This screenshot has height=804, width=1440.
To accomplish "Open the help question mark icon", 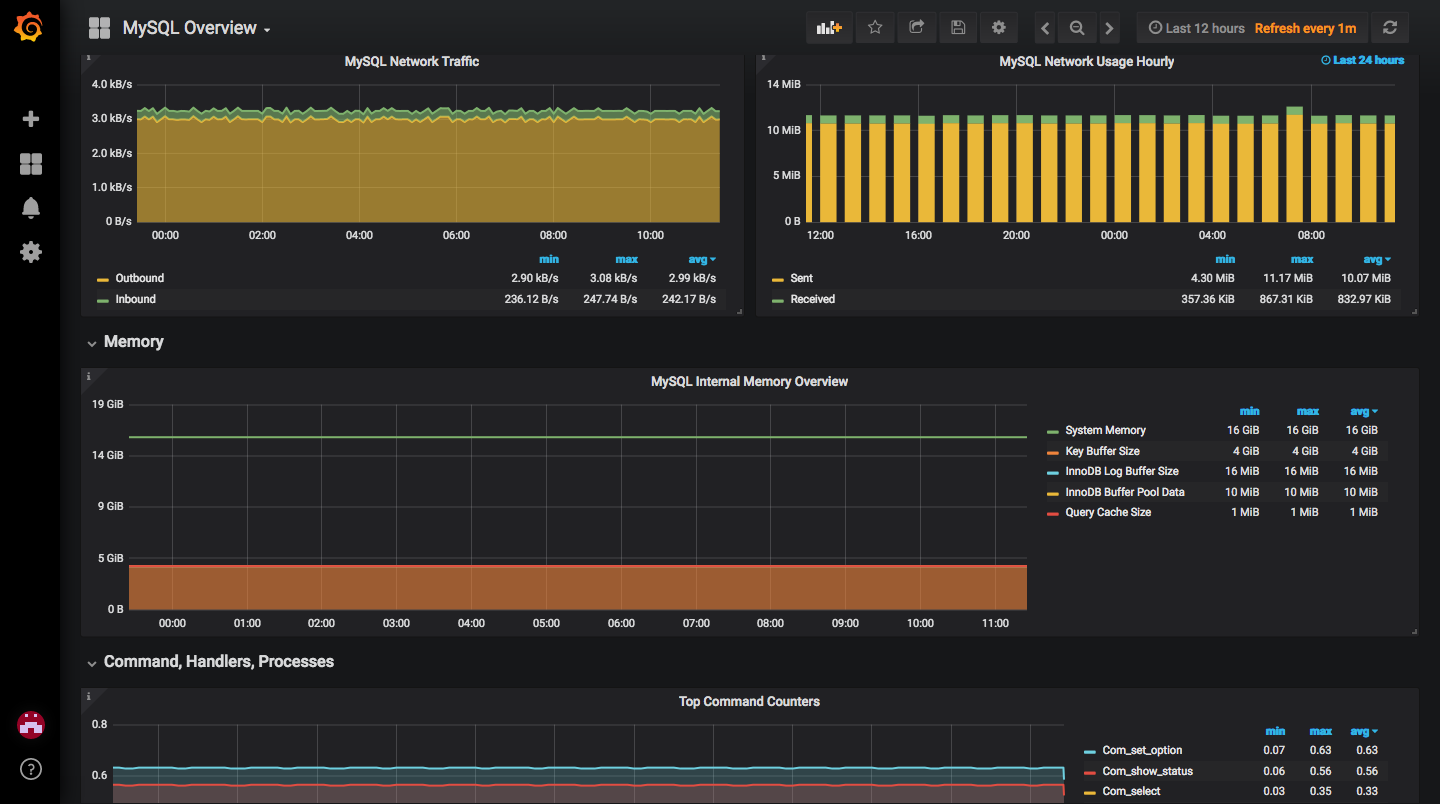I will pos(31,769).
